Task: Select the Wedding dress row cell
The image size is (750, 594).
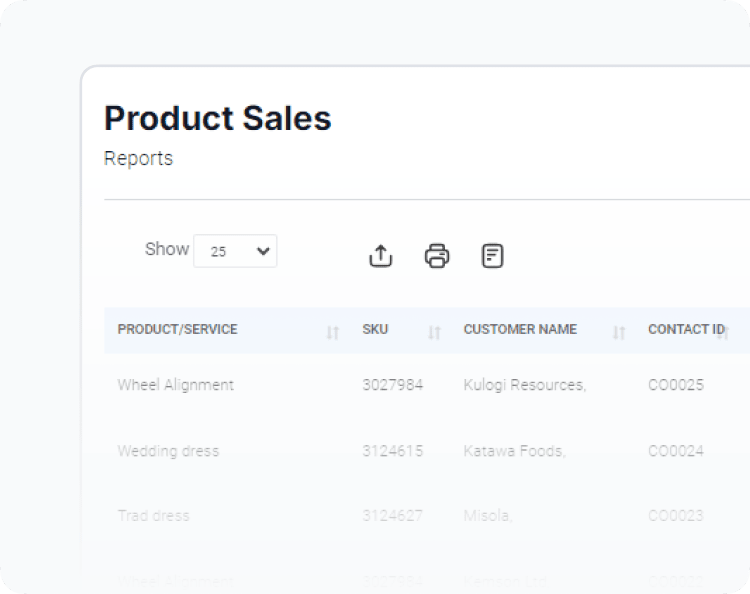Action: [168, 451]
